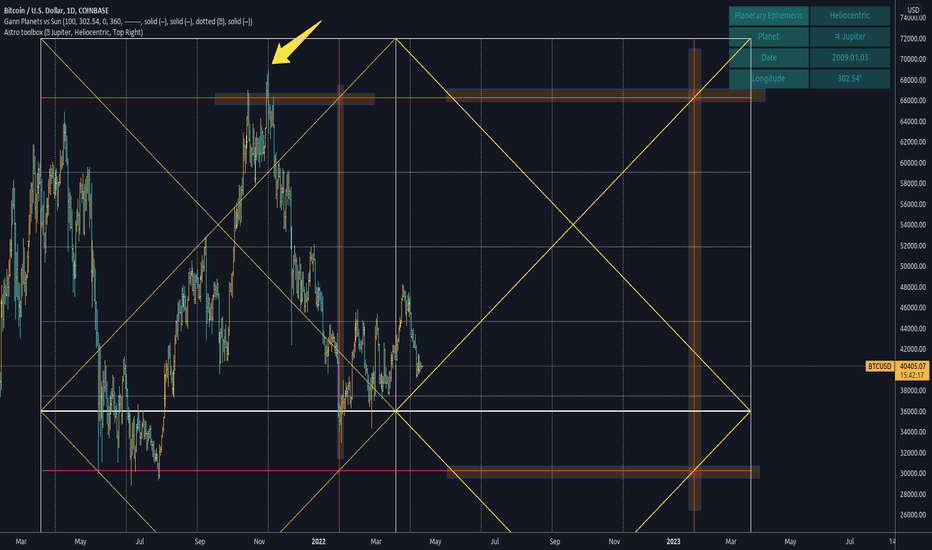The height and width of the screenshot is (550, 932).
Task: Select the Gann Planets vs Sun indicator legend
Action: [x=128, y=21]
